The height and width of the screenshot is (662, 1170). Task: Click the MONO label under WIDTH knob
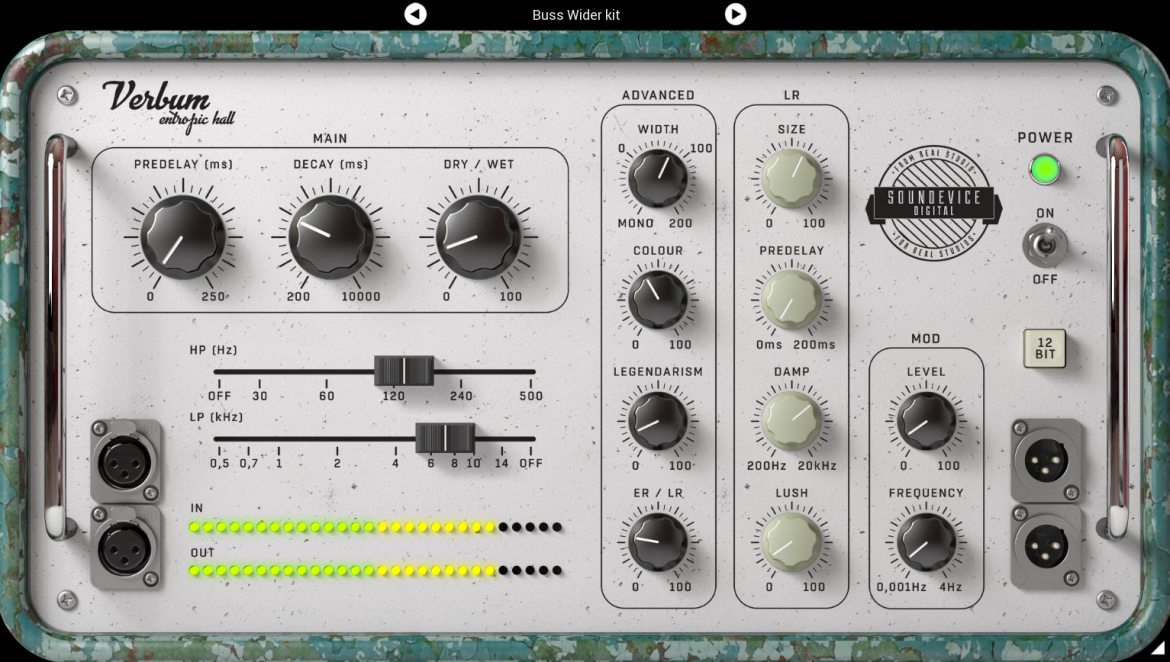click(x=636, y=223)
